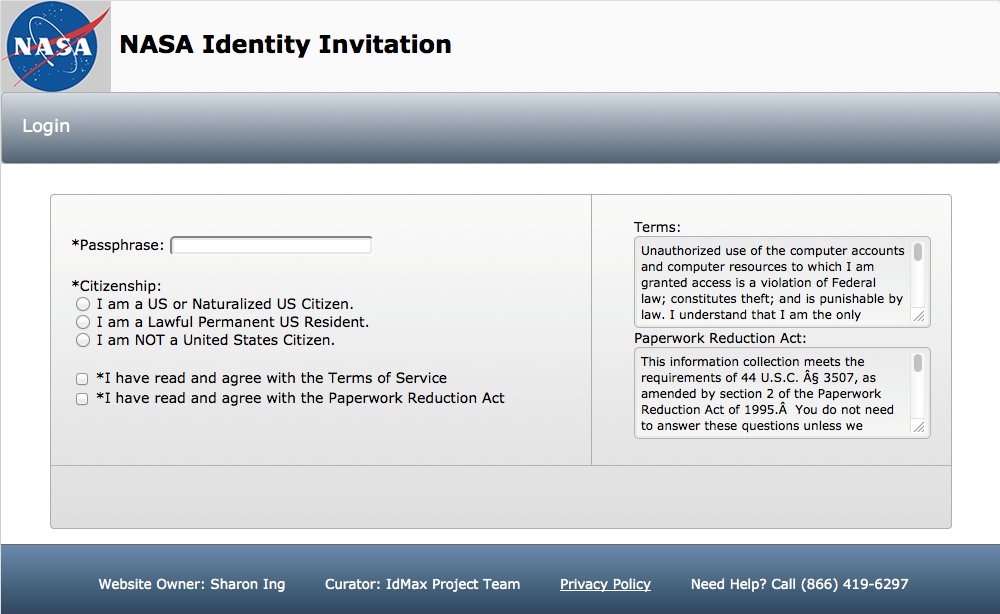
Task: Click inside the Paperwork Reduction Act text
Action: click(x=772, y=393)
